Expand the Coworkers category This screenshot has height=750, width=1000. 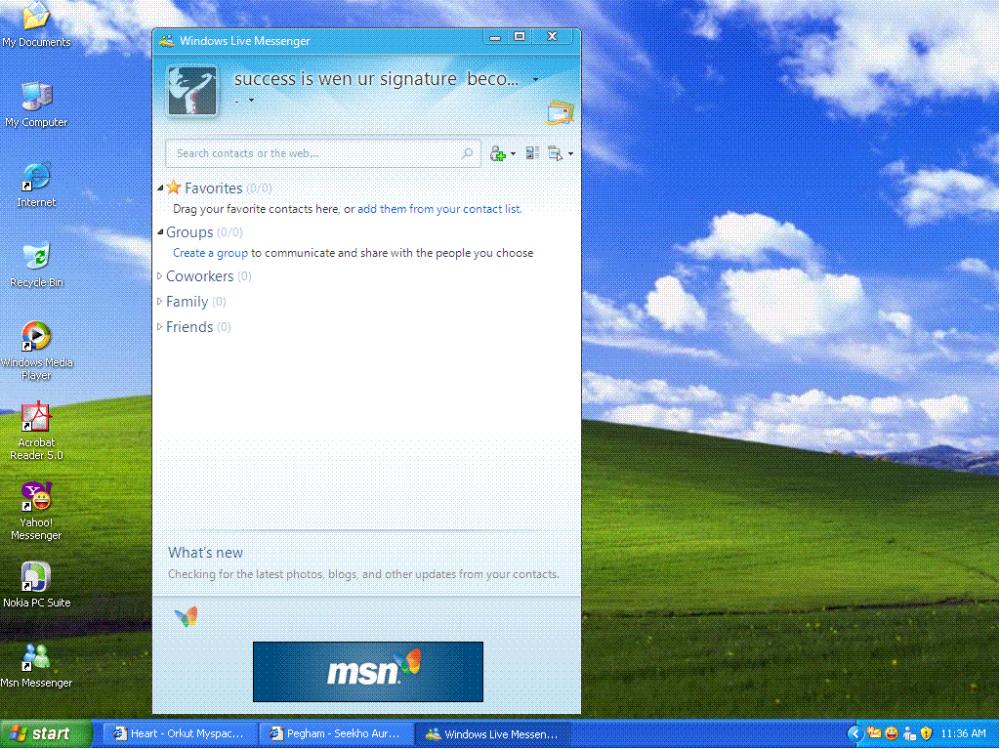159,276
